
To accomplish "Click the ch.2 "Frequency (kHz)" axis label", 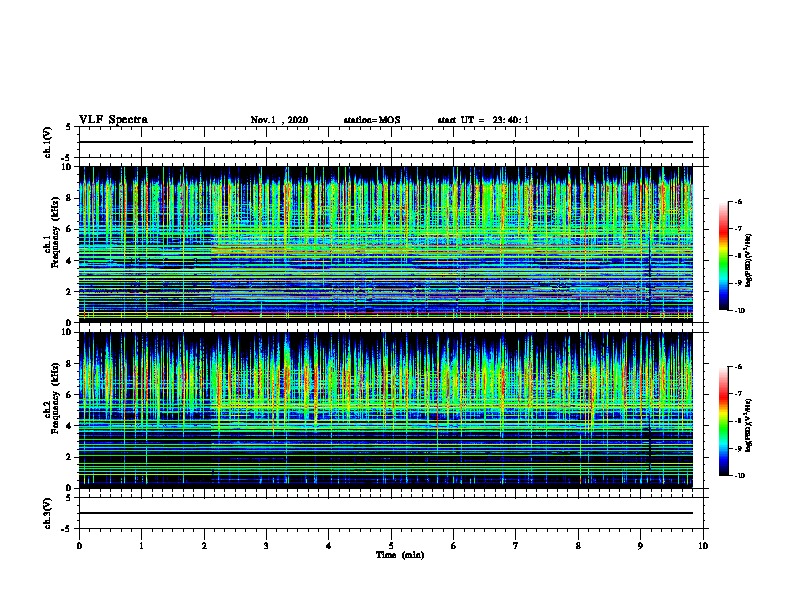I will [55, 398].
